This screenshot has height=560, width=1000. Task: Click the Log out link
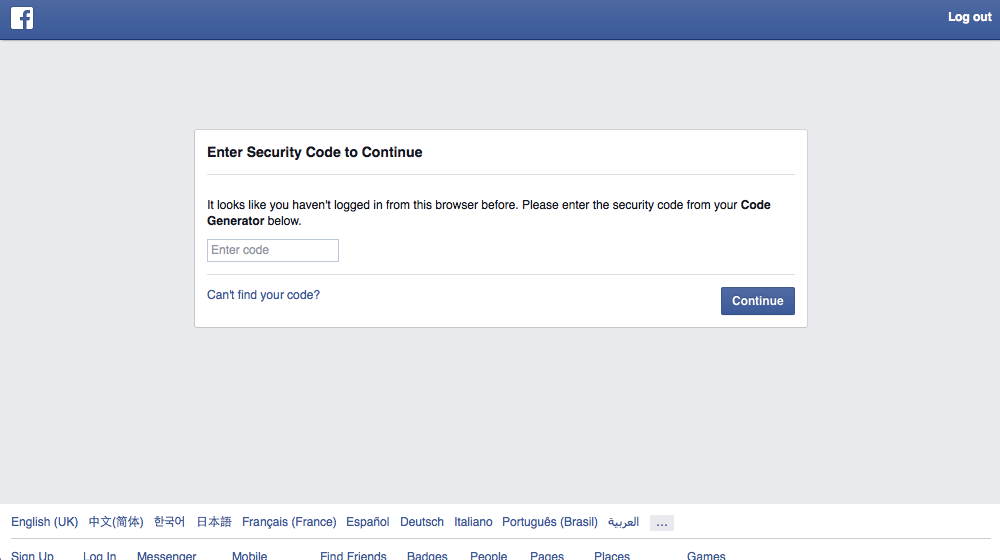click(x=969, y=17)
